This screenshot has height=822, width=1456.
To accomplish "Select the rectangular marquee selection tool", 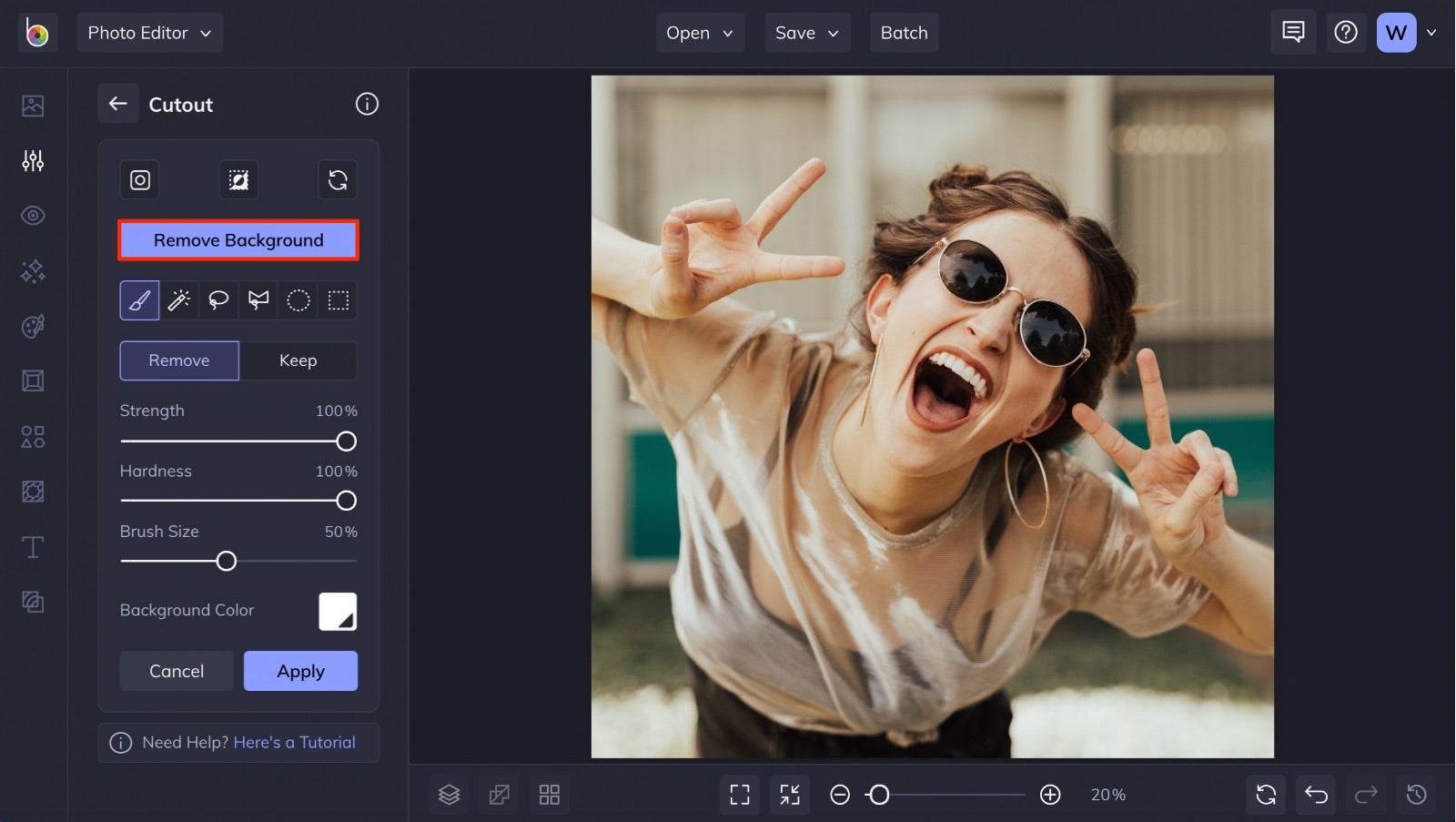I will click(x=337, y=299).
